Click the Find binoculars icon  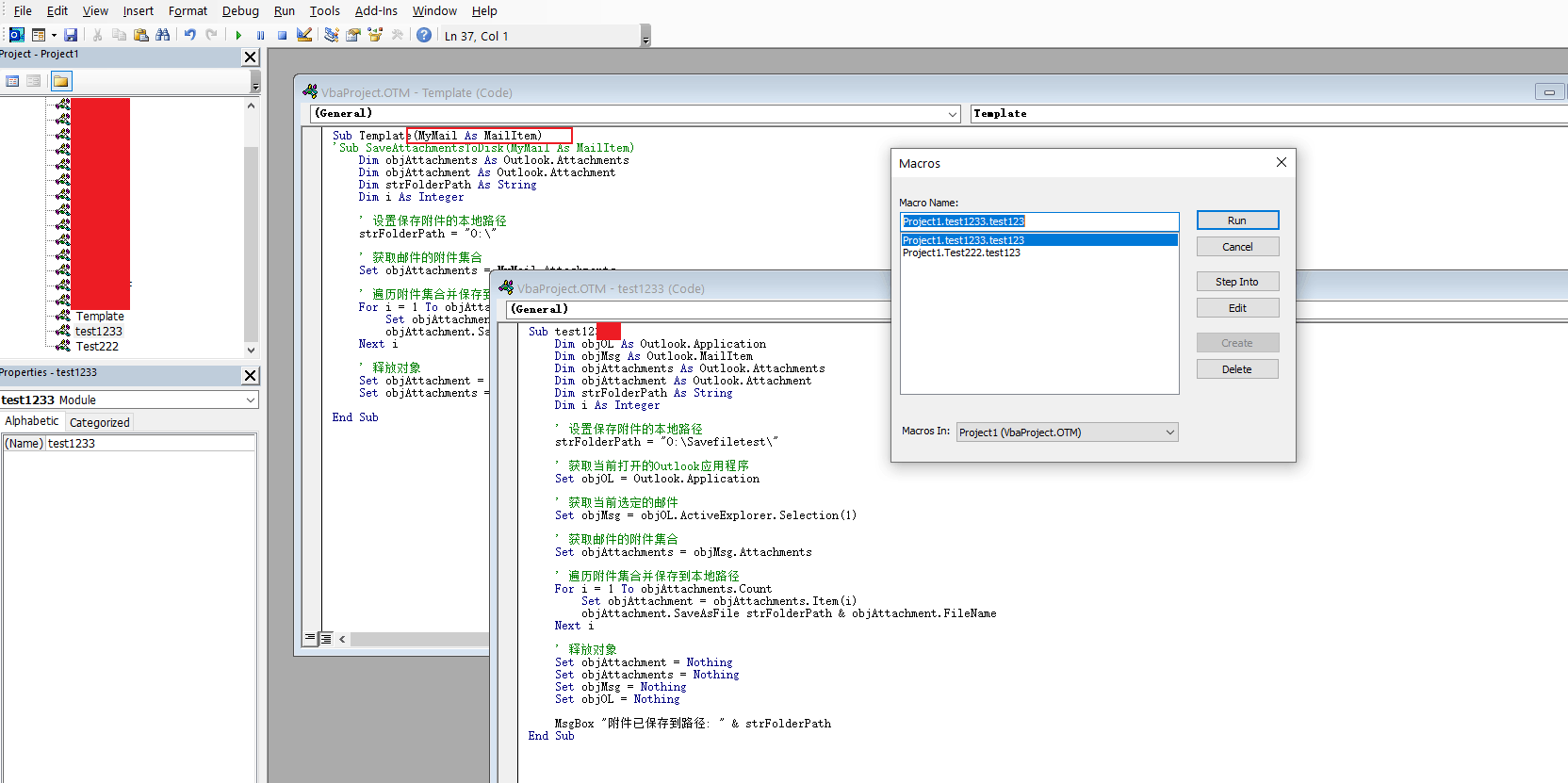click(163, 35)
